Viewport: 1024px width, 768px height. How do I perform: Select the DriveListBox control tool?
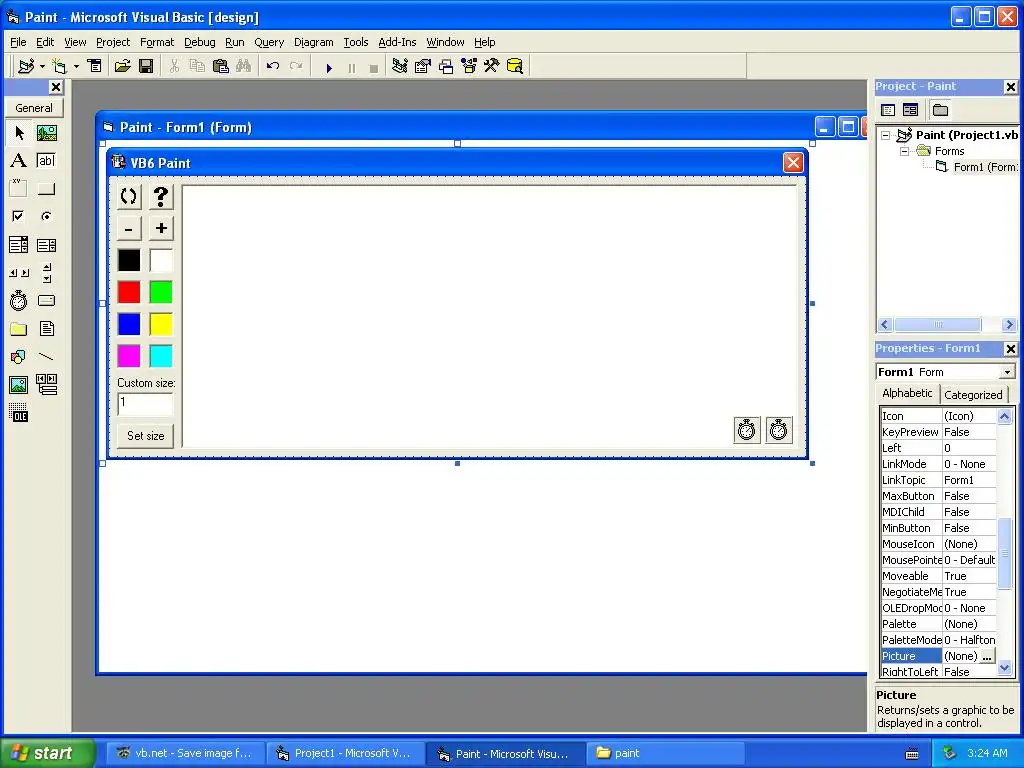46,300
